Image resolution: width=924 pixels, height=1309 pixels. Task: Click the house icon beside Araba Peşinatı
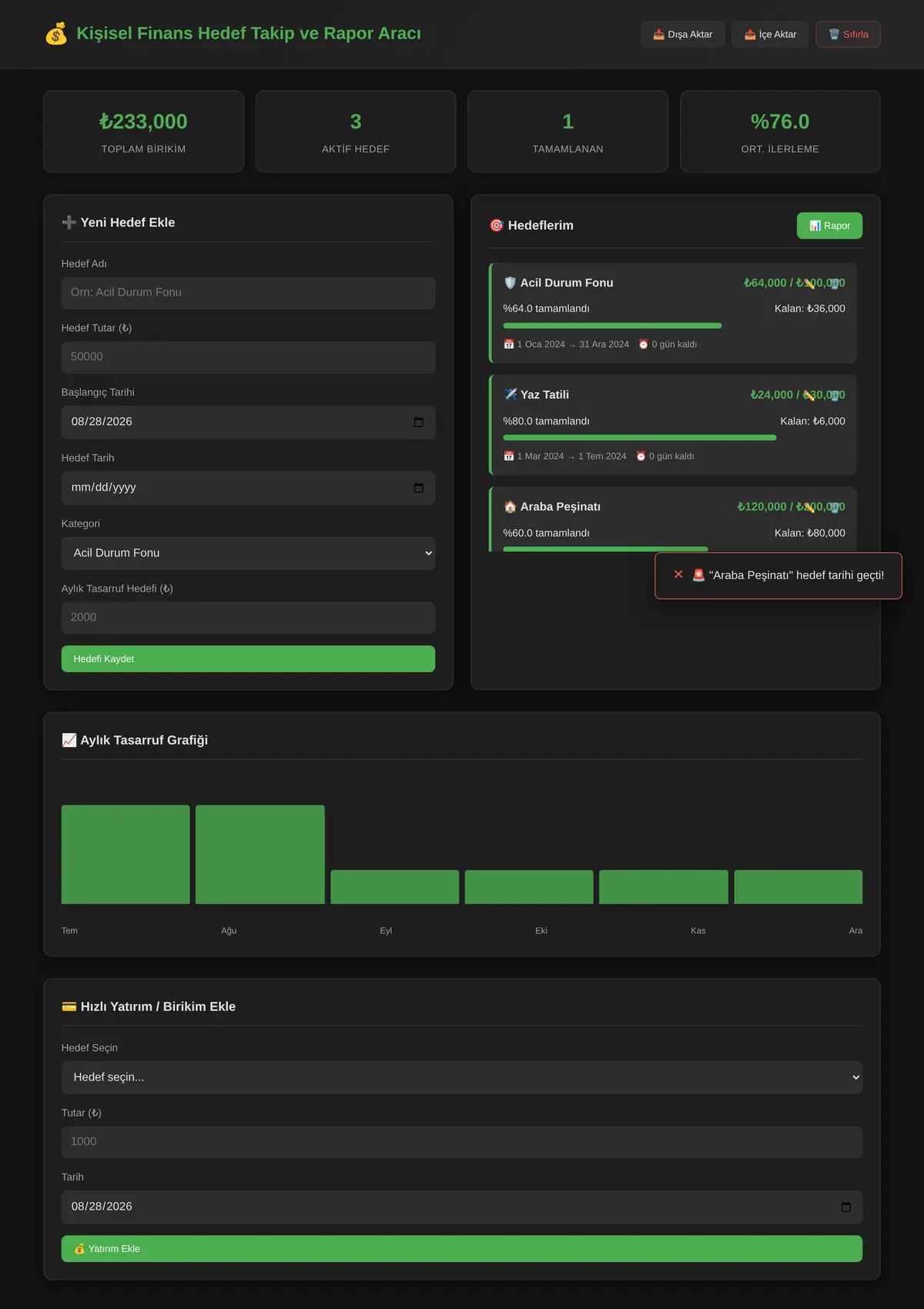coord(510,507)
